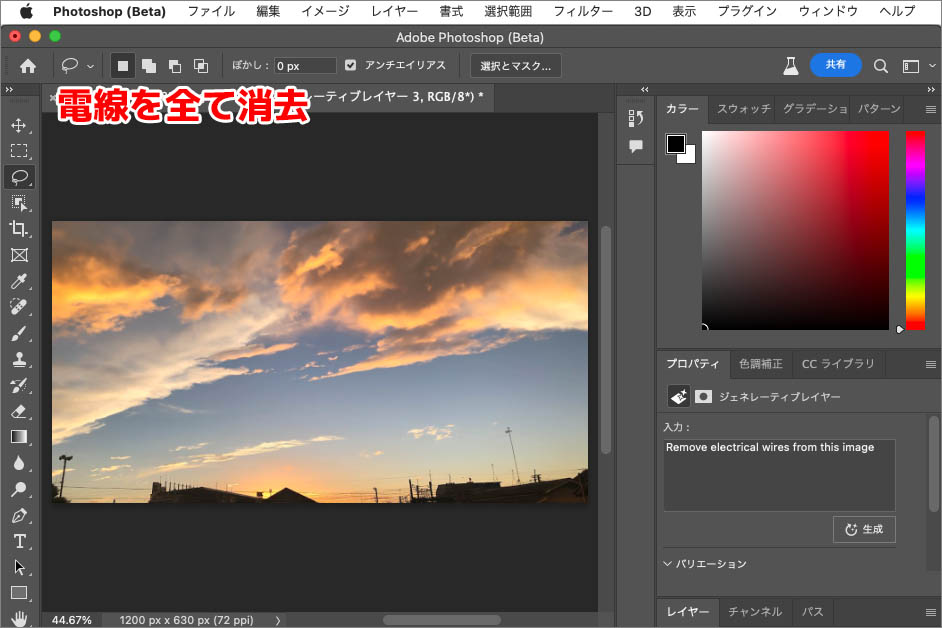Select the Clone Stamp tool
This screenshot has width=942, height=628.
coord(19,360)
